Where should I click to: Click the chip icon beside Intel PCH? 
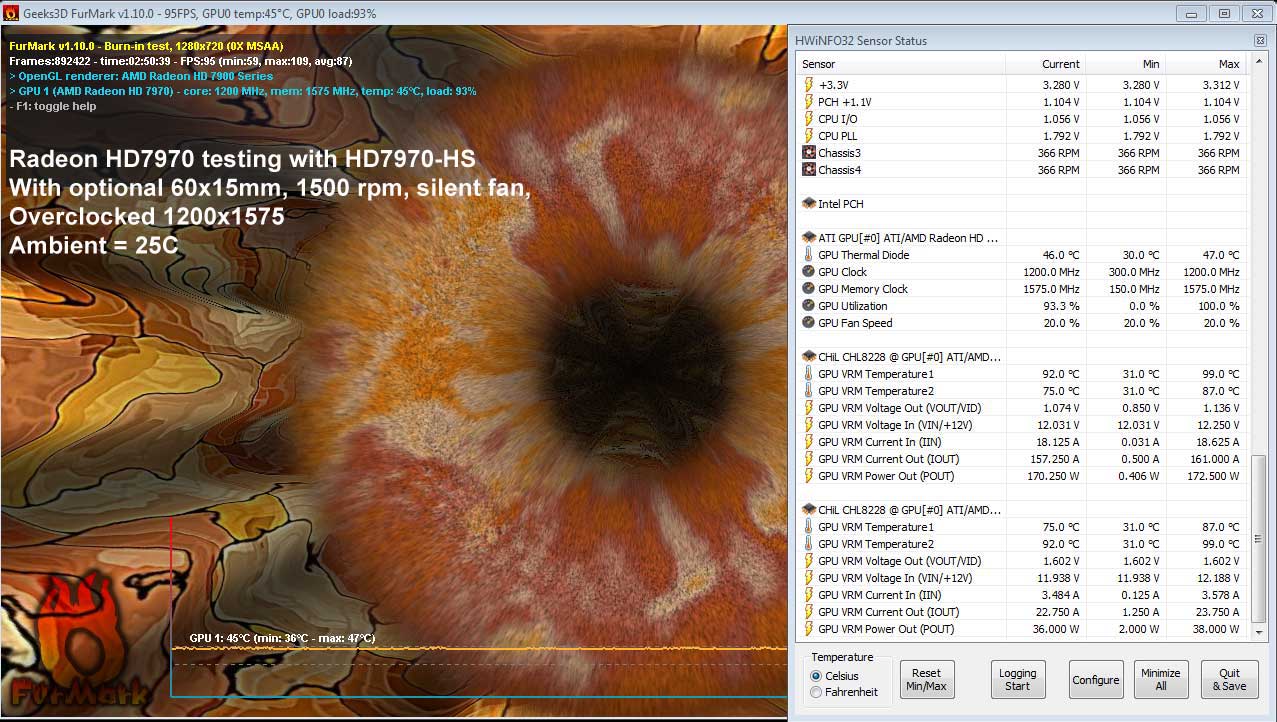809,204
